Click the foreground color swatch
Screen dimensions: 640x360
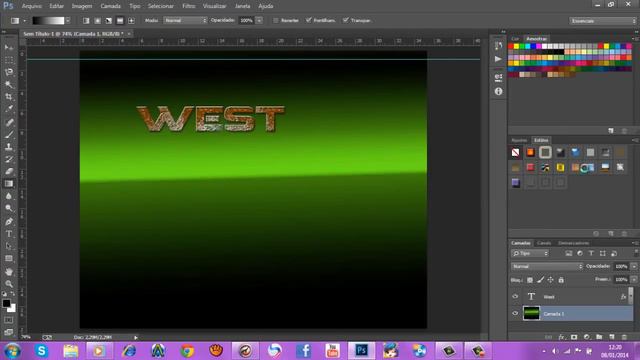click(6, 303)
